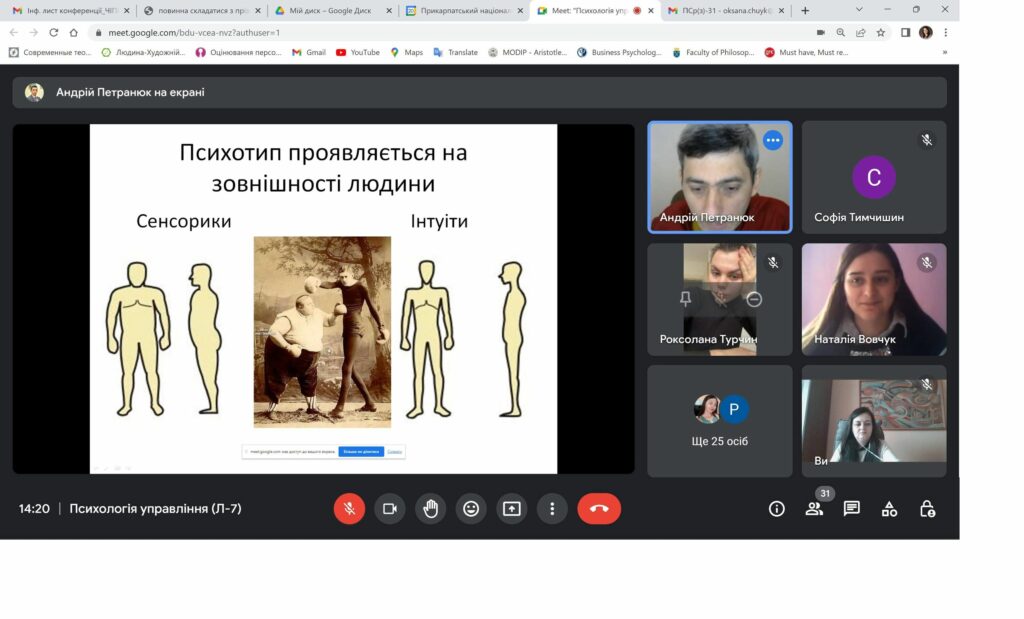Open the emoji reactions panel

coord(471,509)
